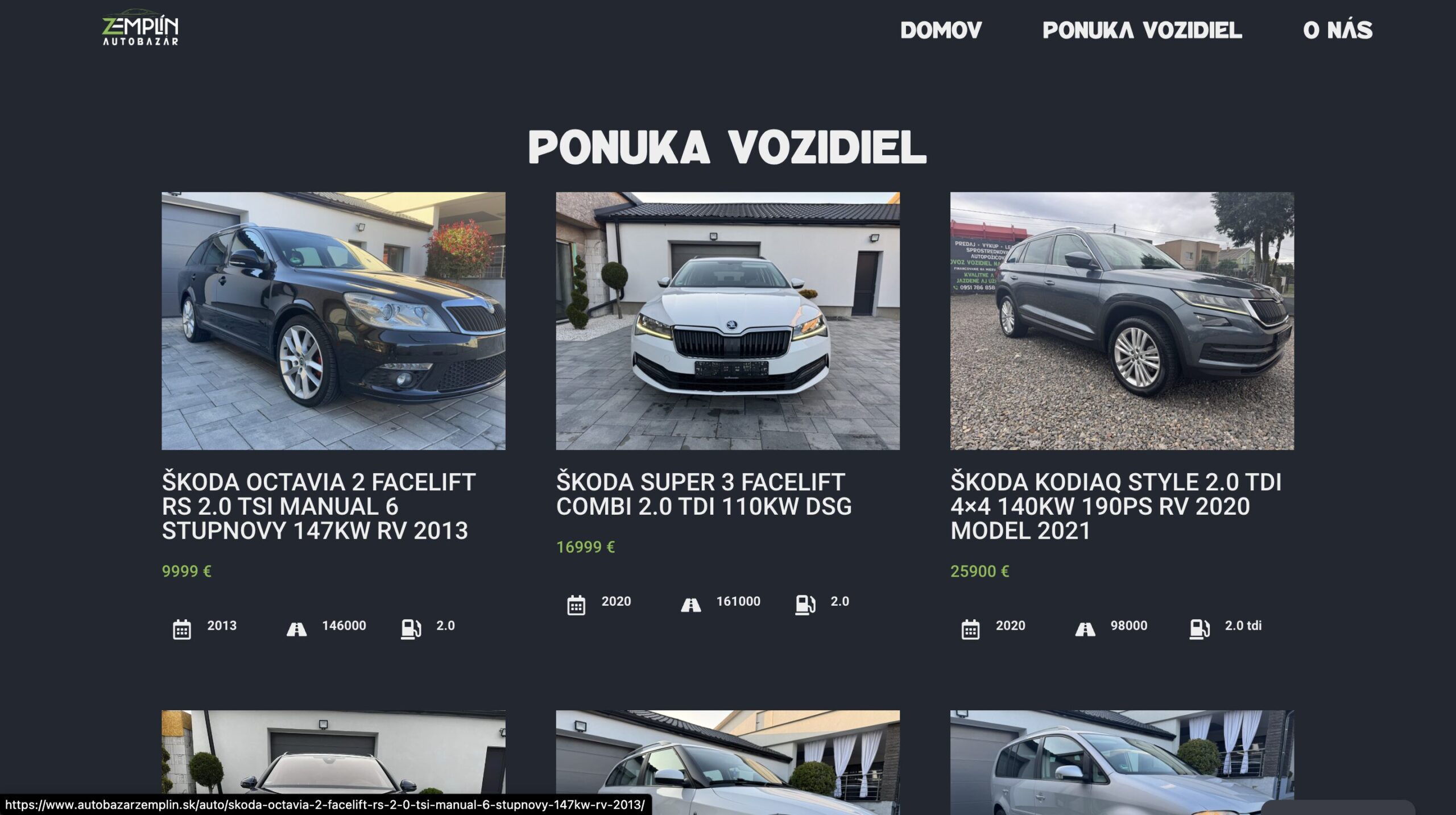Open Škoda Kodiaq Style 2.0 TDI title link
Viewport: 1456px width, 815px height.
(x=1116, y=506)
